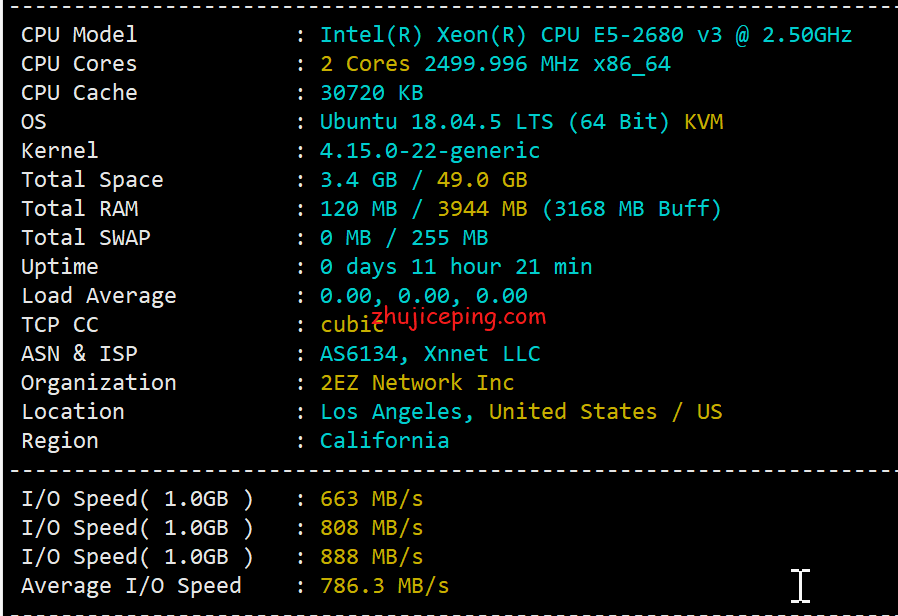This screenshot has height=616, width=898.
Task: Click the kernel version 4.15.0-22-generic
Action: (x=430, y=151)
